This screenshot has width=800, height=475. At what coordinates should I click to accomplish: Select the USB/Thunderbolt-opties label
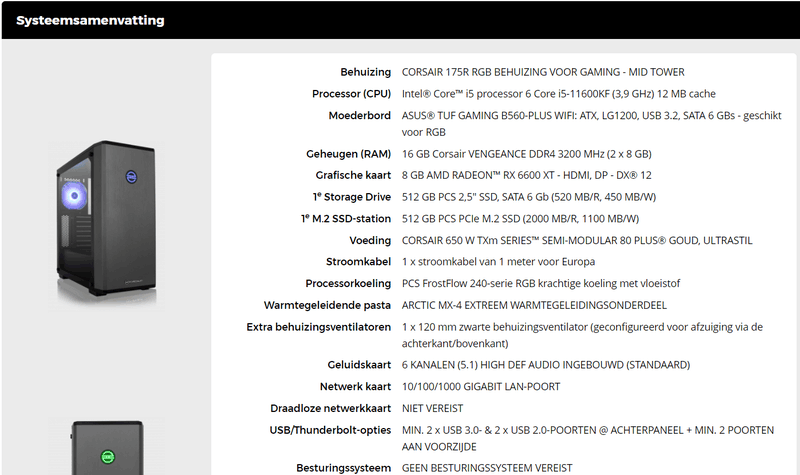[x=330, y=430]
